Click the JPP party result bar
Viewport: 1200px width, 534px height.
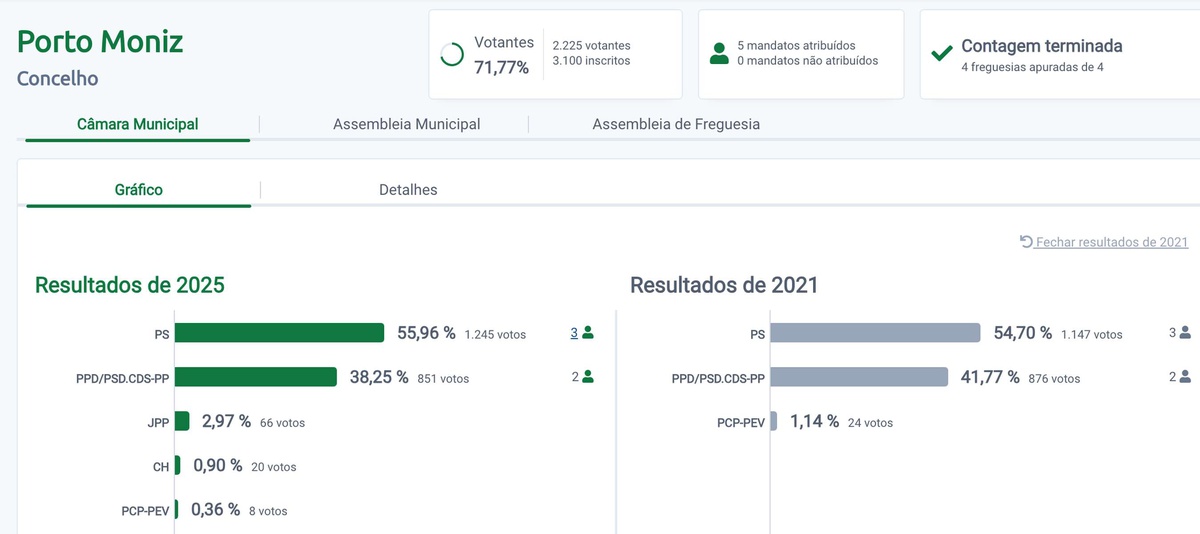182,421
